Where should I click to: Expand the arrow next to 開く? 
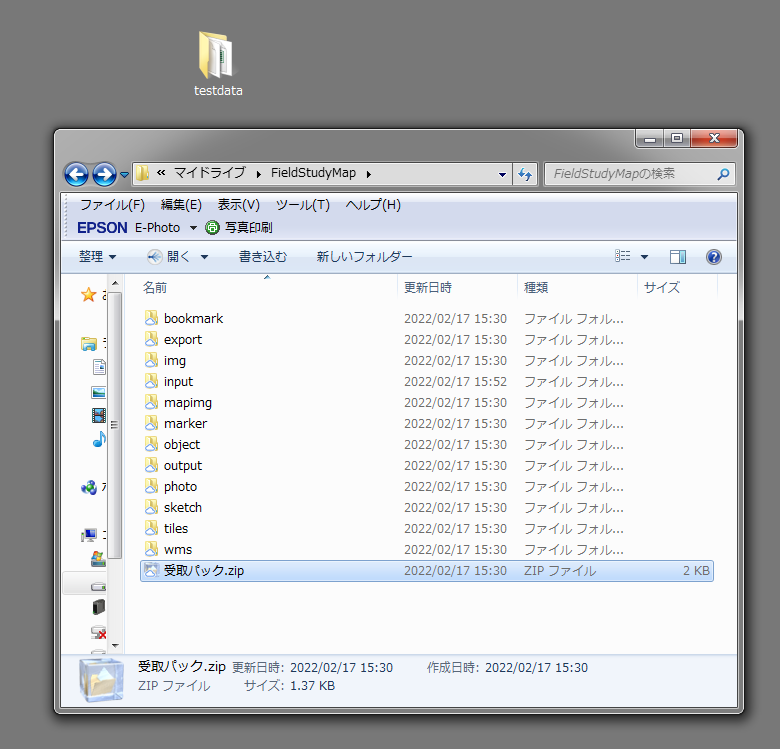pyautogui.click(x=204, y=257)
